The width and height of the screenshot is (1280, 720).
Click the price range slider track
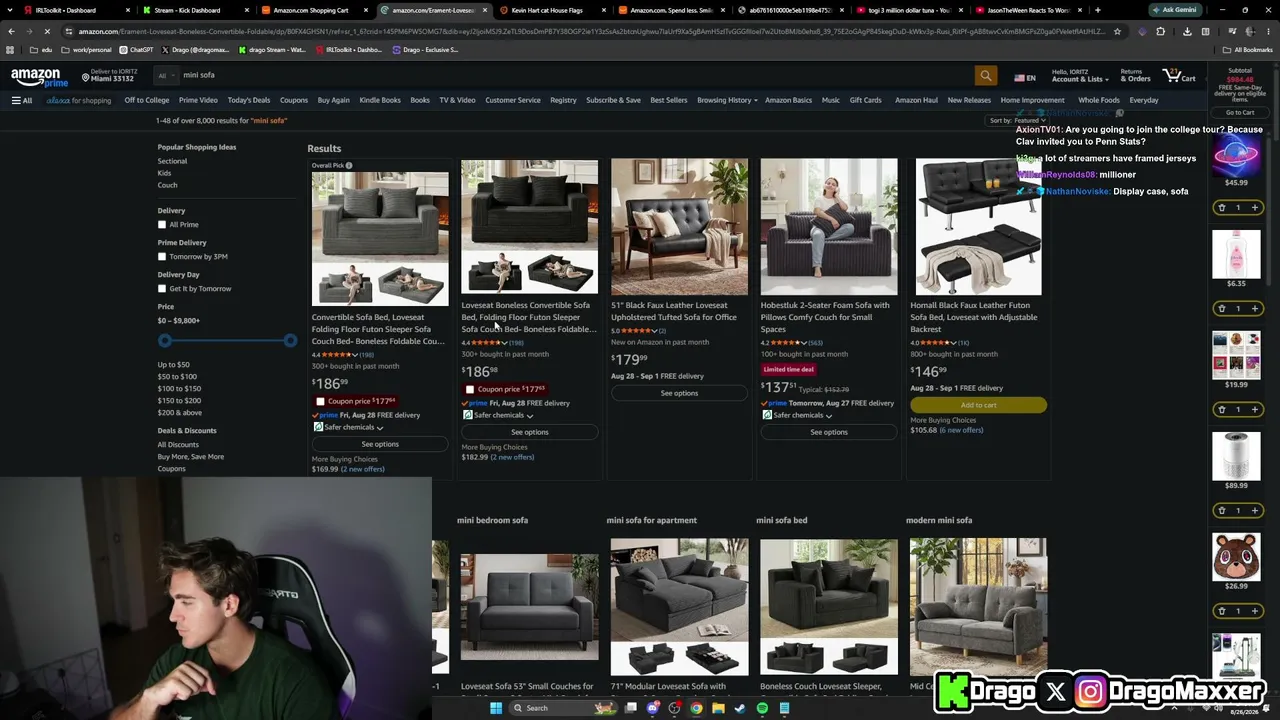tap(227, 341)
